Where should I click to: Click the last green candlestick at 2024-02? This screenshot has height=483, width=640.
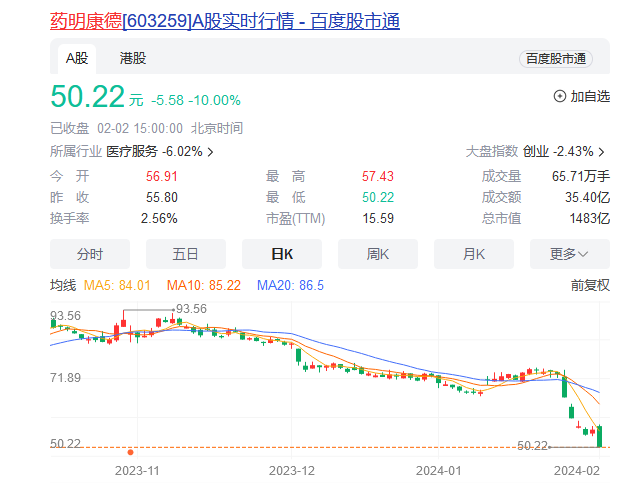point(600,436)
